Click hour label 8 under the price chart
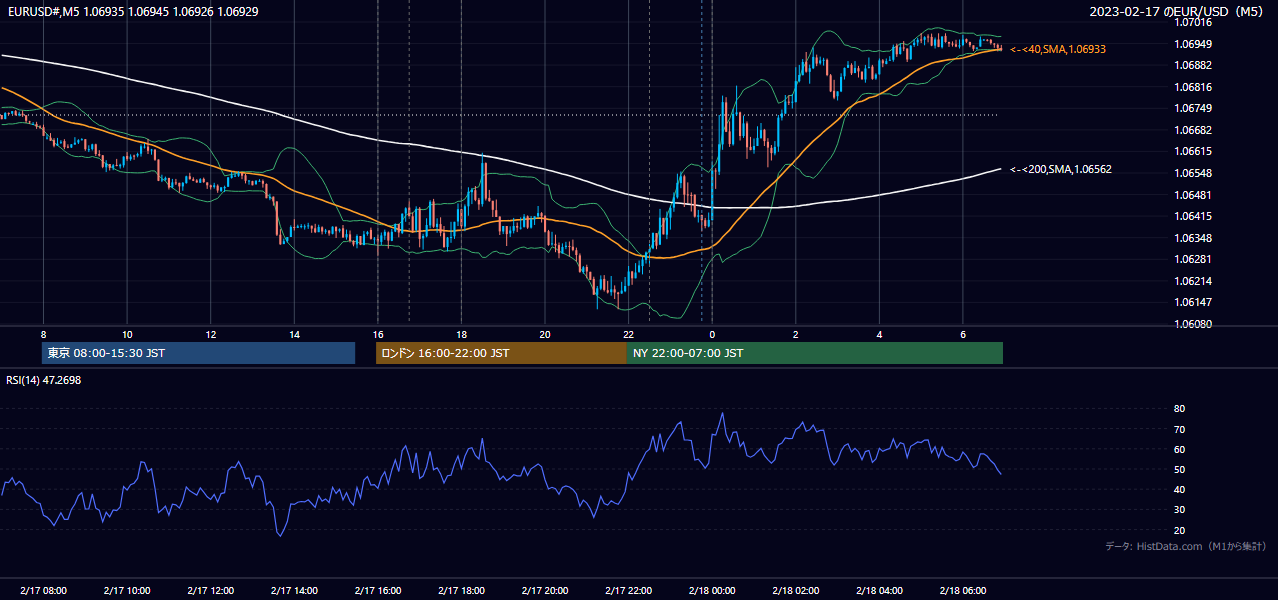Image resolution: width=1278 pixels, height=600 pixels. tap(43, 334)
